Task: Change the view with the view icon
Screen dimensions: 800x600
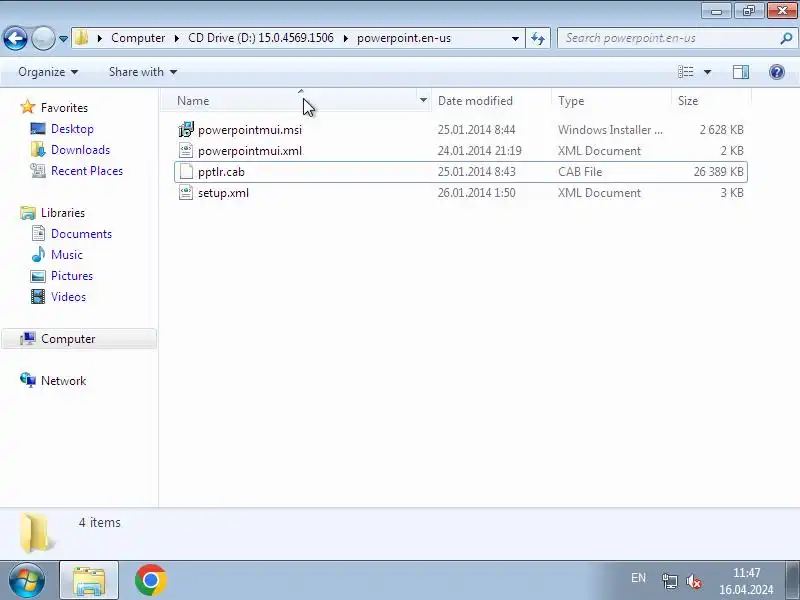Action: 685,72
